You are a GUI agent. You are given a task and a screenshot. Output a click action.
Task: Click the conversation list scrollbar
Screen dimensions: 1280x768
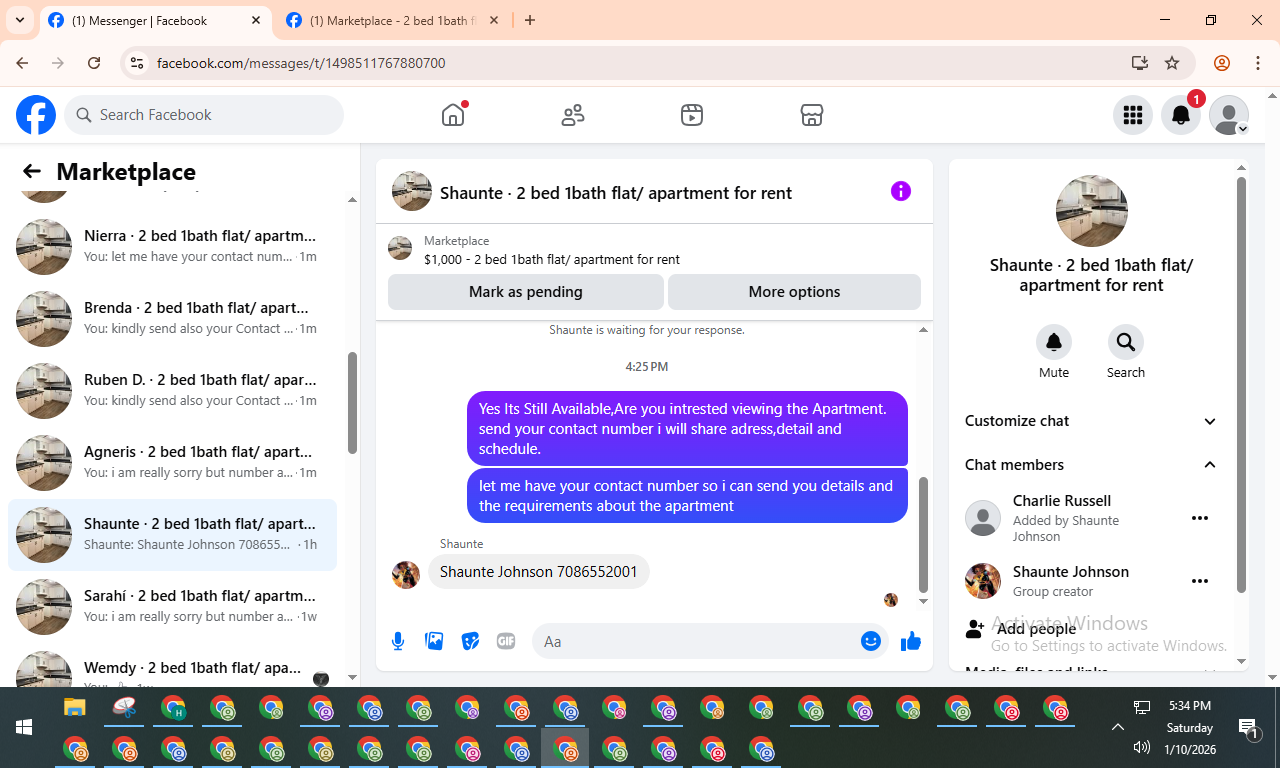click(x=352, y=403)
